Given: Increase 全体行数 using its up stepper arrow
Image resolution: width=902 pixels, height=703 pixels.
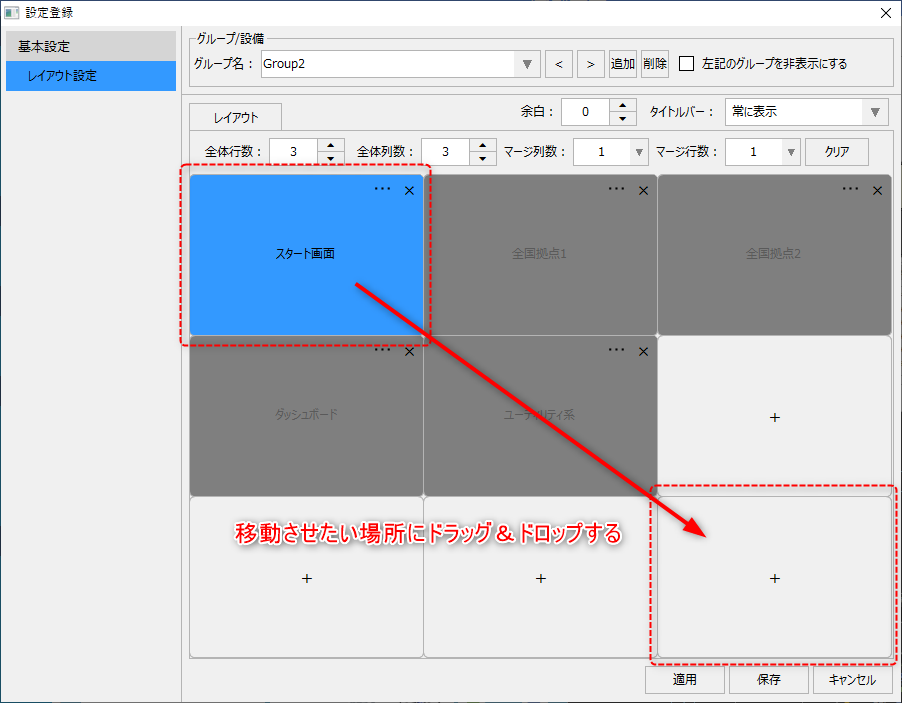Looking at the screenshot, I should [330, 146].
